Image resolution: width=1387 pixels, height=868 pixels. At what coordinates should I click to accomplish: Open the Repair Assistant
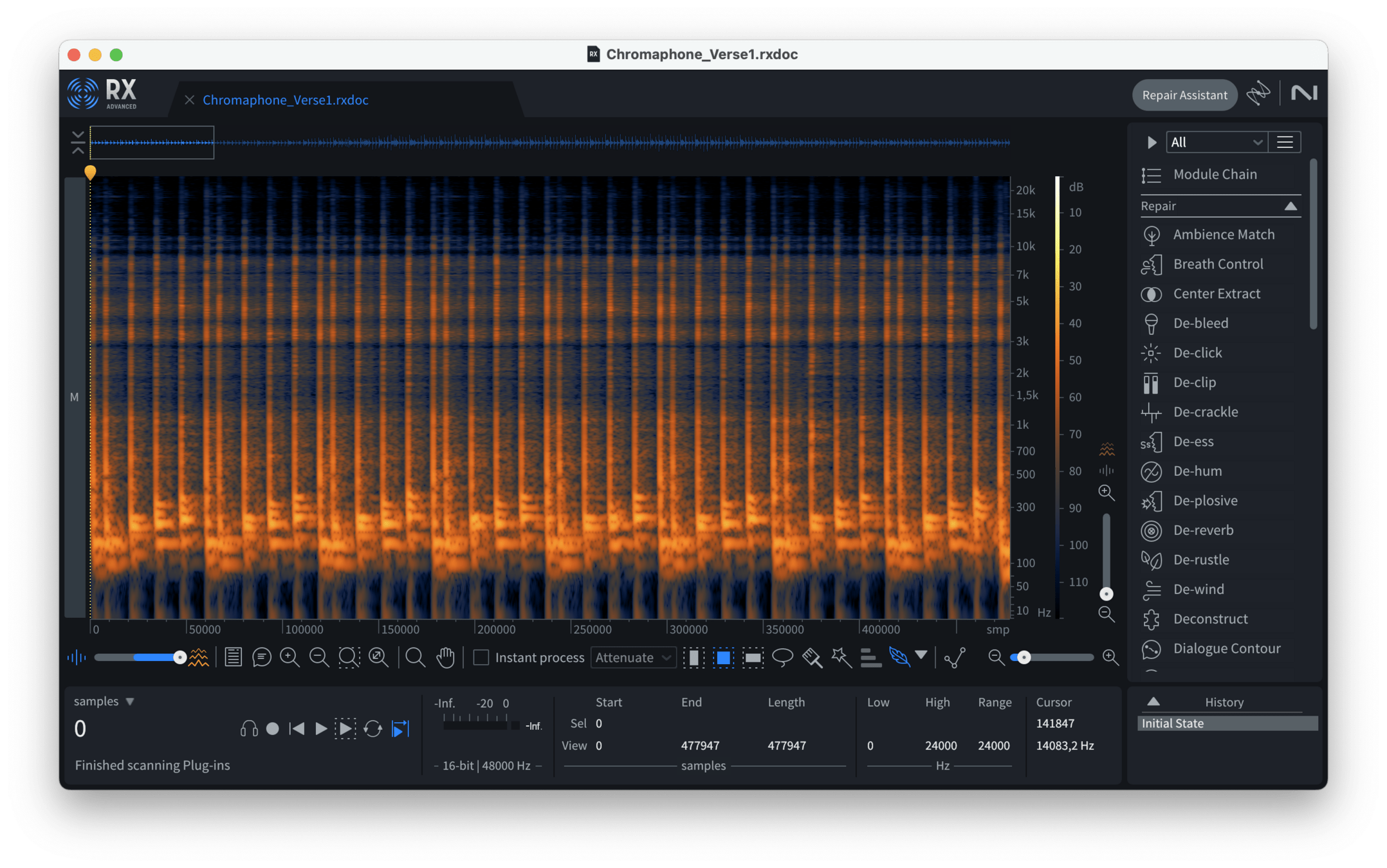[1184, 95]
